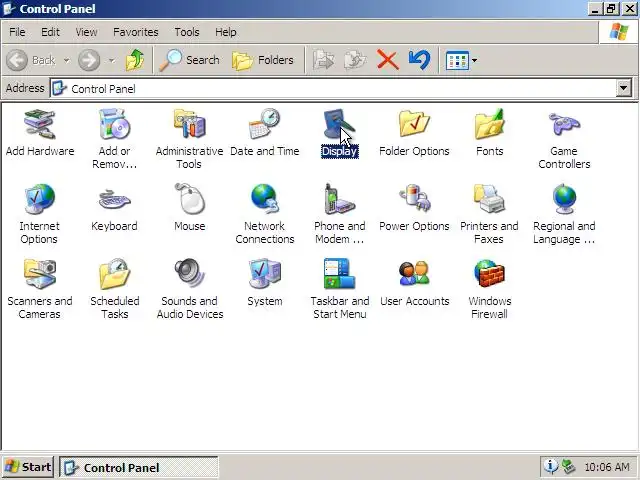Viewport: 640px width, 480px height.
Task: Open the Views dropdown button
Action: point(461,60)
